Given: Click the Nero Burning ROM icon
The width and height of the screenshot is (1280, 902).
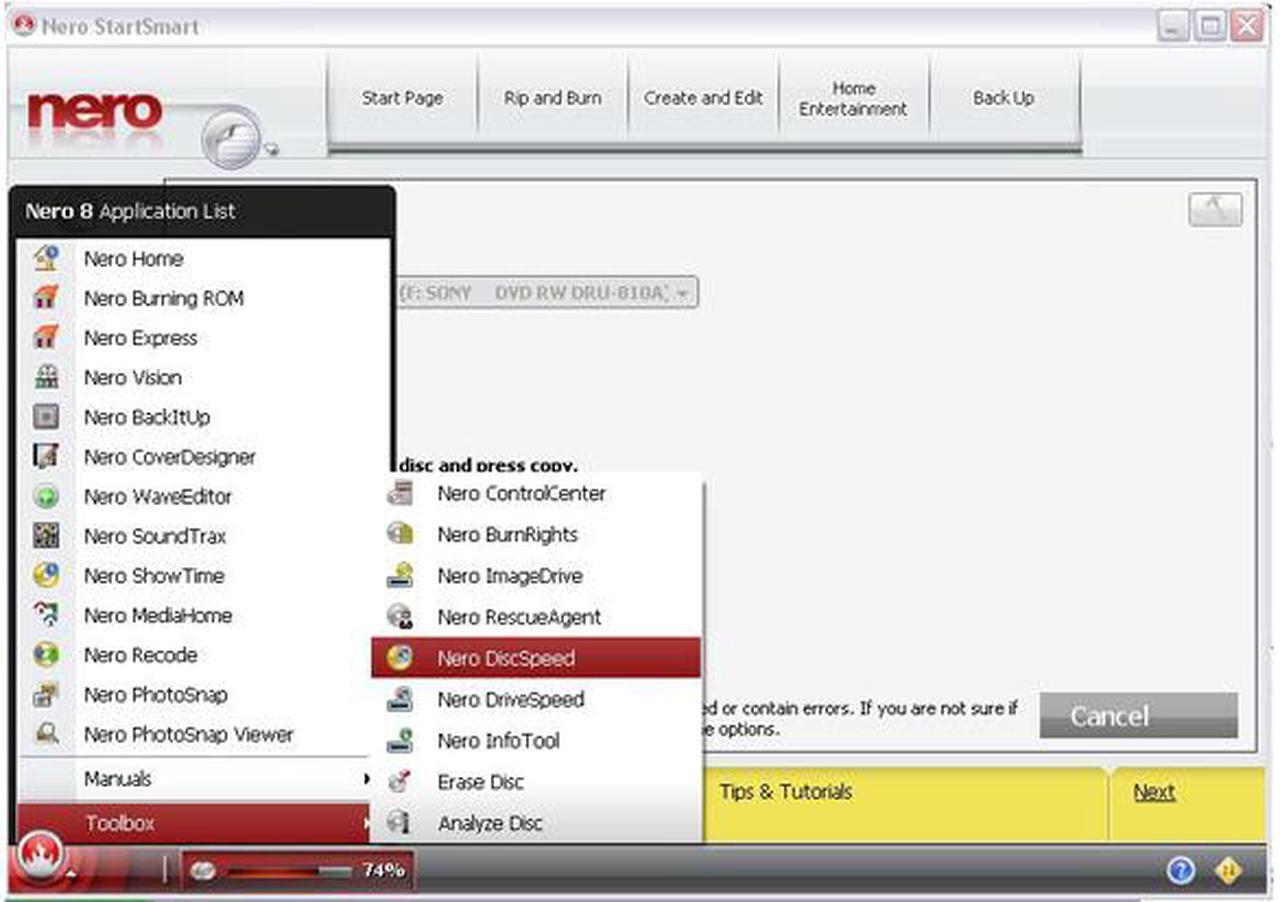Looking at the screenshot, I should 46,298.
